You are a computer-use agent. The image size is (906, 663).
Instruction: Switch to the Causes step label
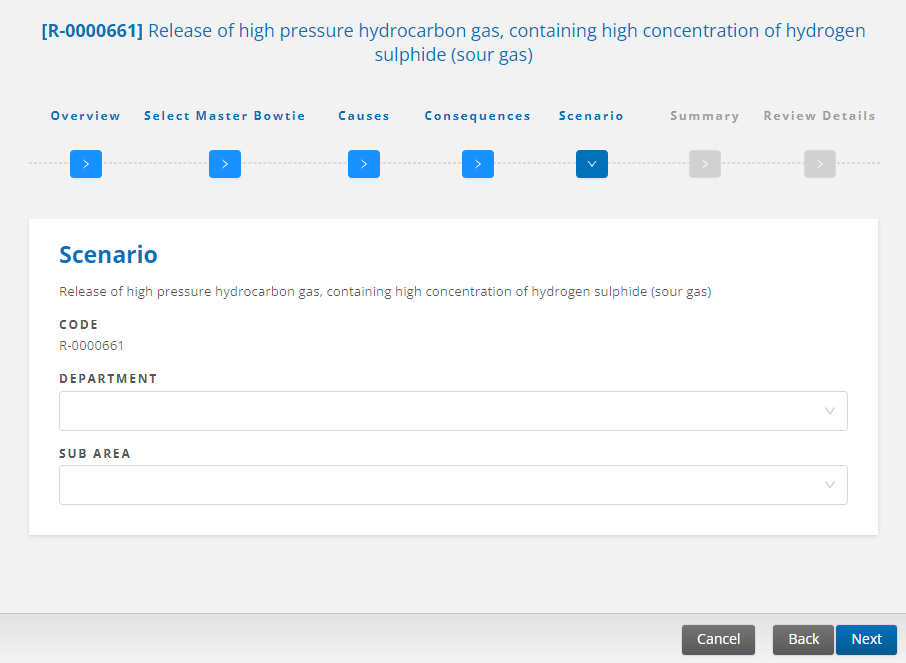364,116
